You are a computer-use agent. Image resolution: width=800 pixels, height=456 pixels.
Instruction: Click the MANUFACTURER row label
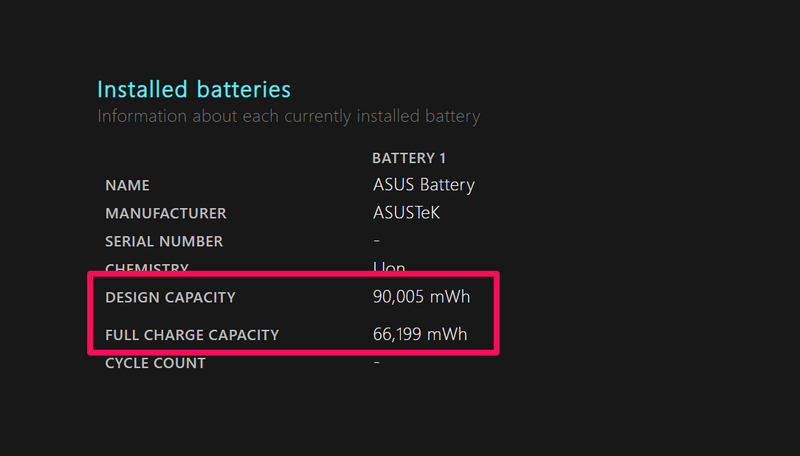(x=165, y=213)
